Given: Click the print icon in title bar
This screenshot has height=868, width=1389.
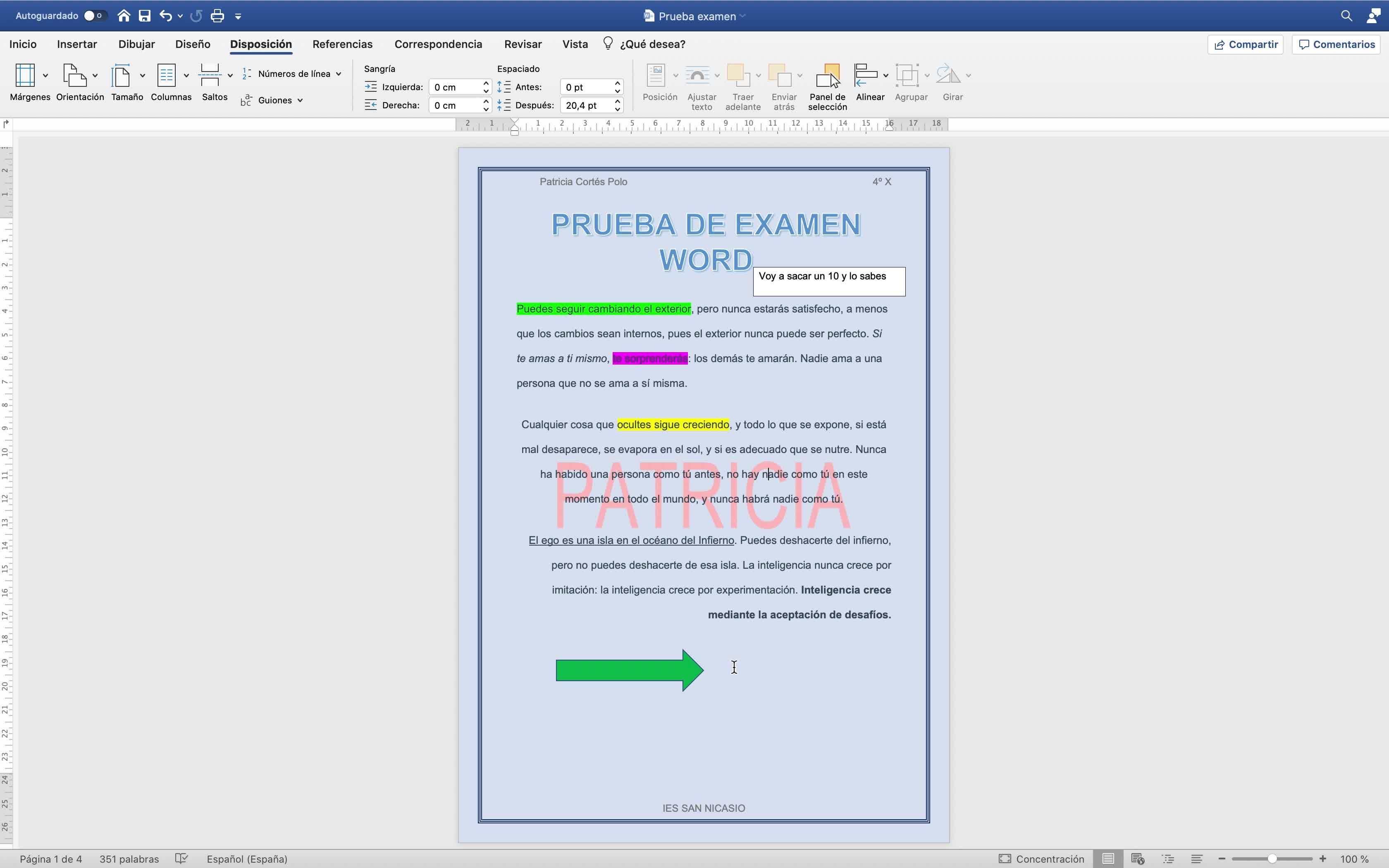Looking at the screenshot, I should (x=217, y=16).
